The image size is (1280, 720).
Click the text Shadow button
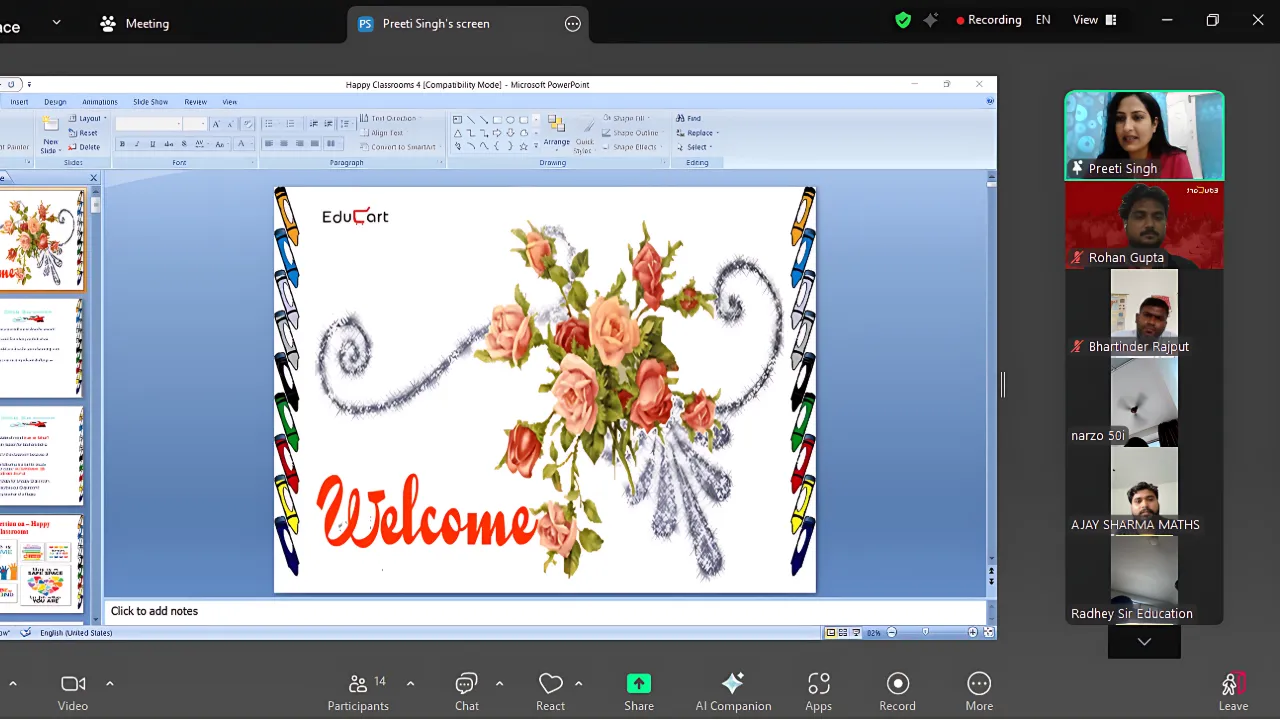pyautogui.click(x=184, y=144)
